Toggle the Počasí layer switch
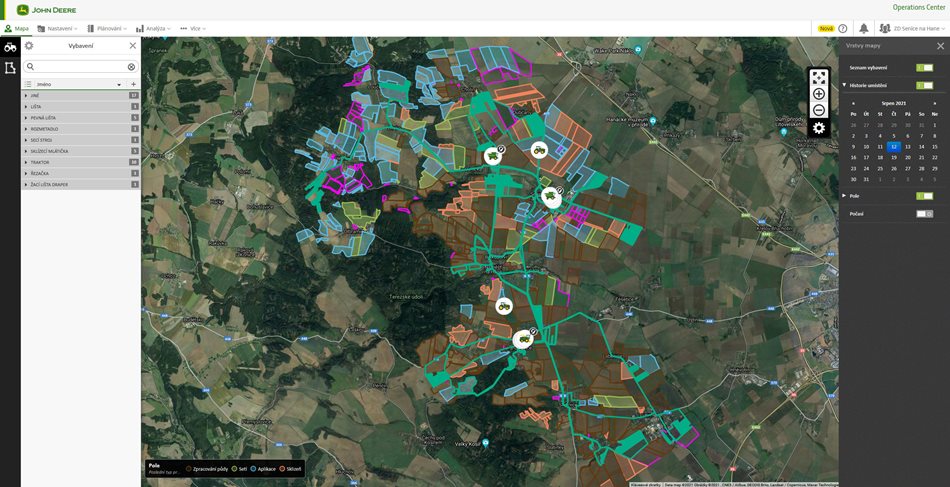 (x=925, y=214)
